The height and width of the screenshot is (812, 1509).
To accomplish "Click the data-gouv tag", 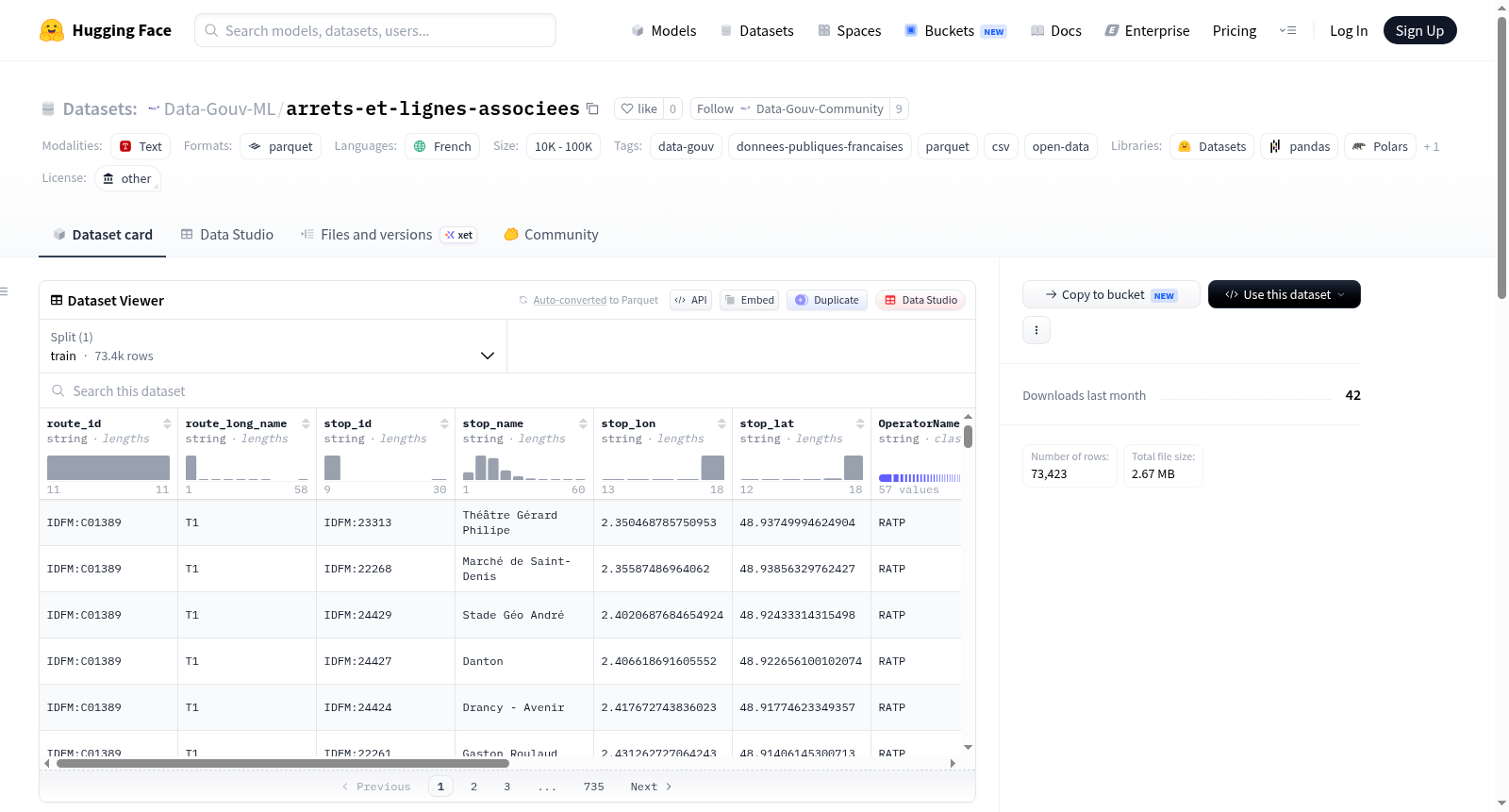I will (x=686, y=146).
